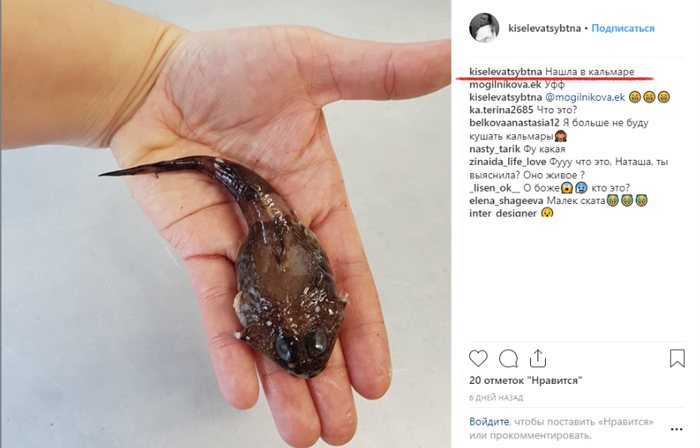Click the comment speech bubble icon
The image size is (700, 448).
(x=508, y=358)
